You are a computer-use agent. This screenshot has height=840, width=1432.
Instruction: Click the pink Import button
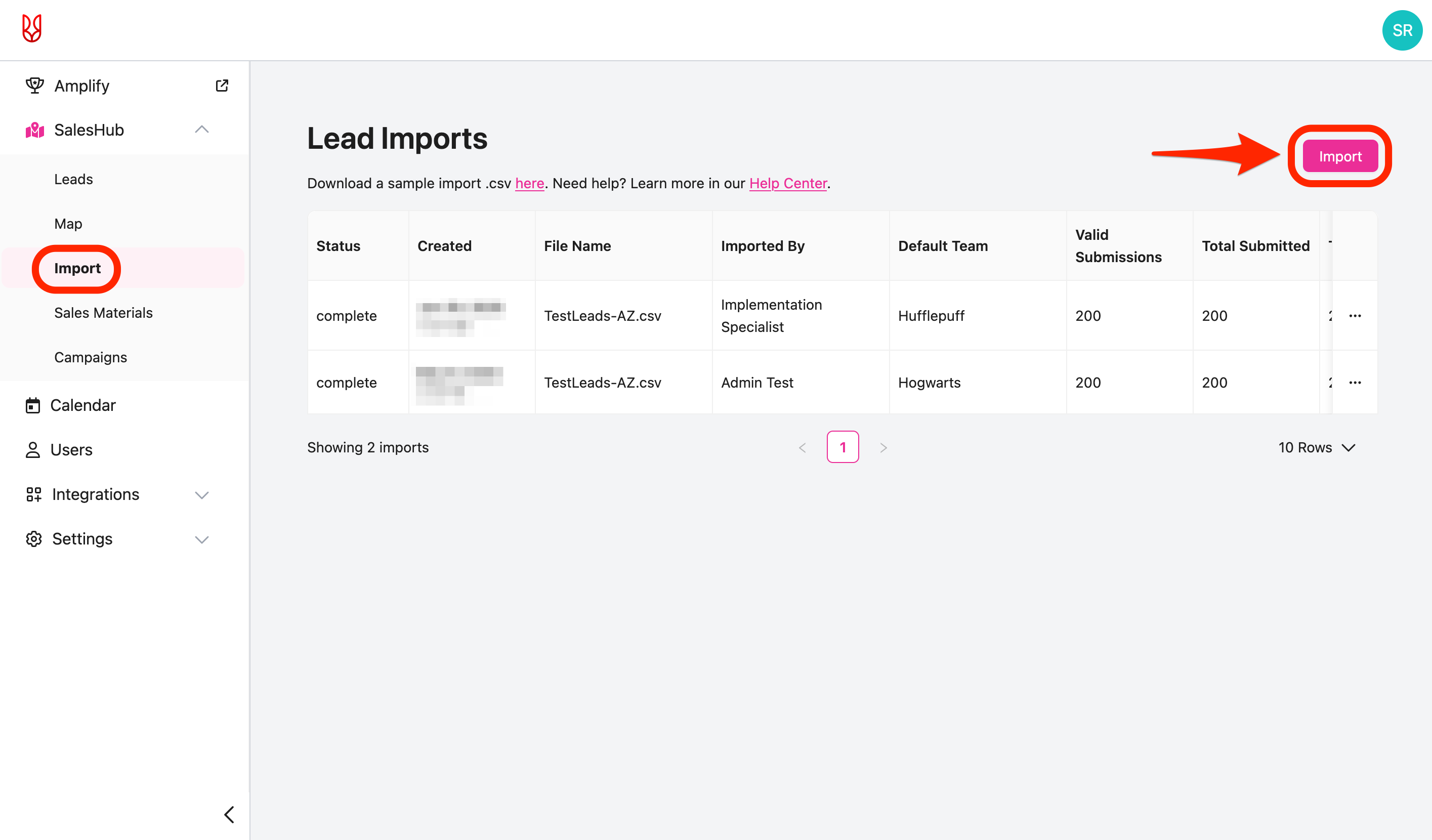pos(1339,156)
